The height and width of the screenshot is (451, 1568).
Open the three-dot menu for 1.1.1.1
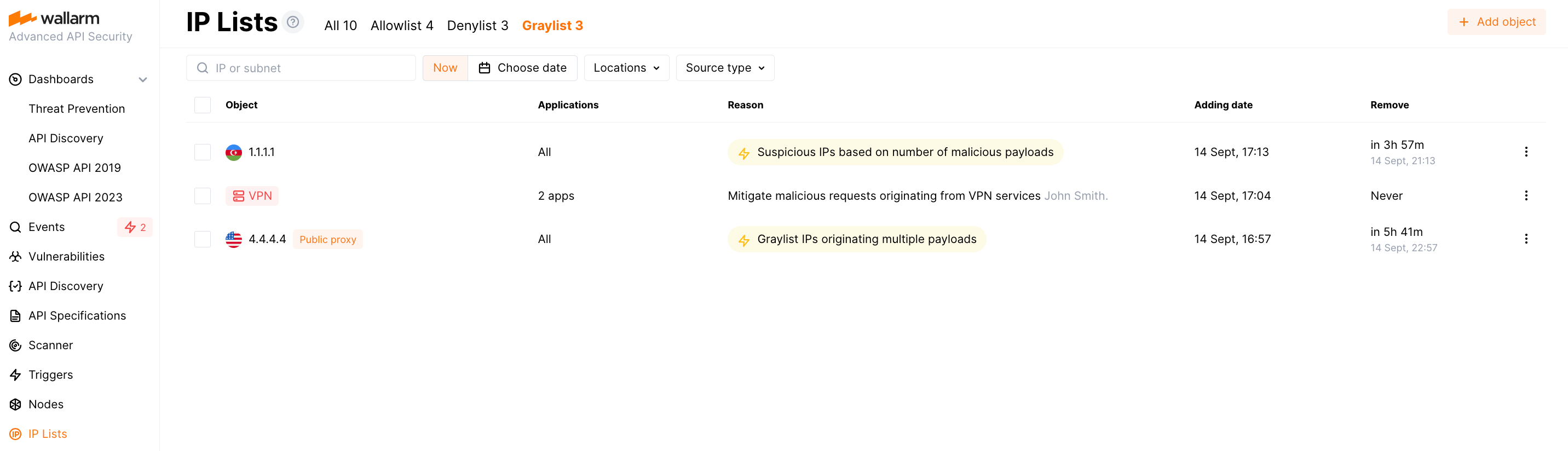point(1525,152)
